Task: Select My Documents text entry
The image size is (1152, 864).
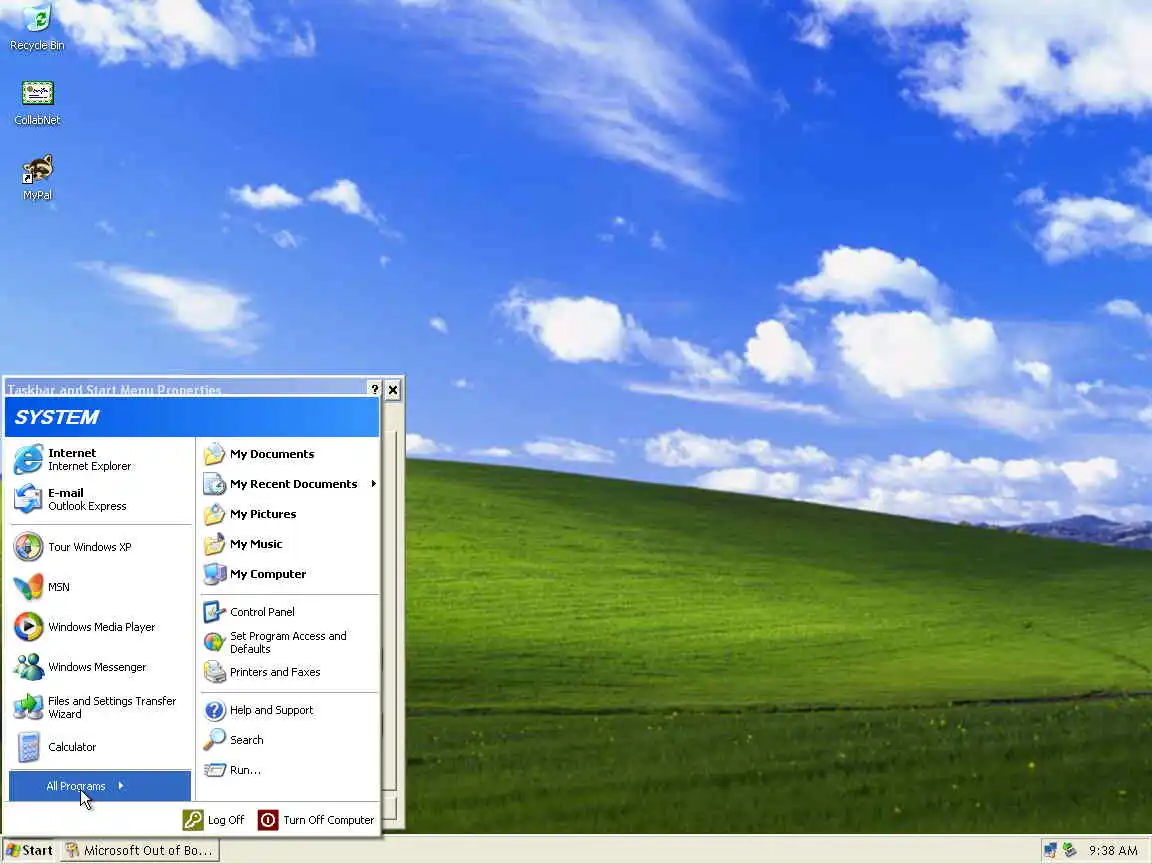Action: coord(272,454)
